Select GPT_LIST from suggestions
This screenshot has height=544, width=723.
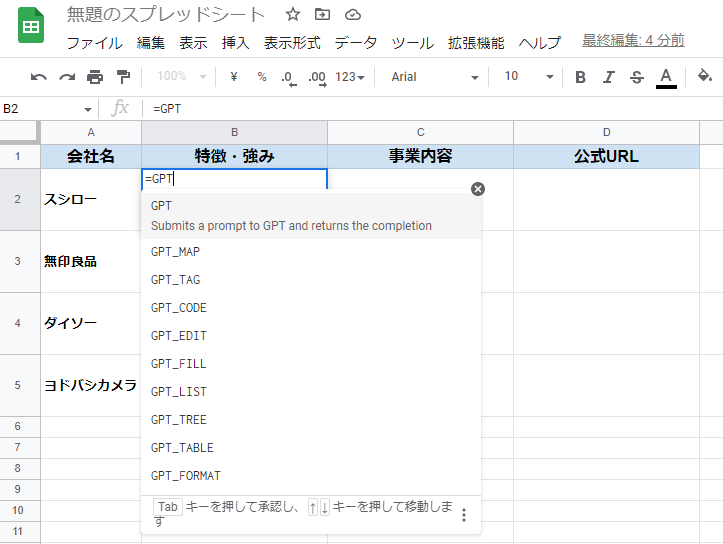pos(311,392)
